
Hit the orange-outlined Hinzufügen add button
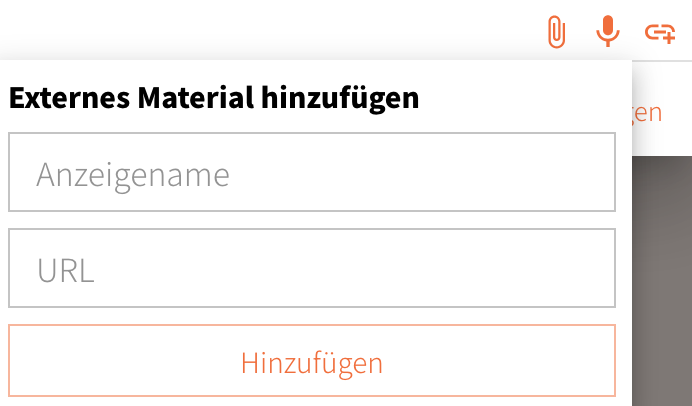pos(311,361)
